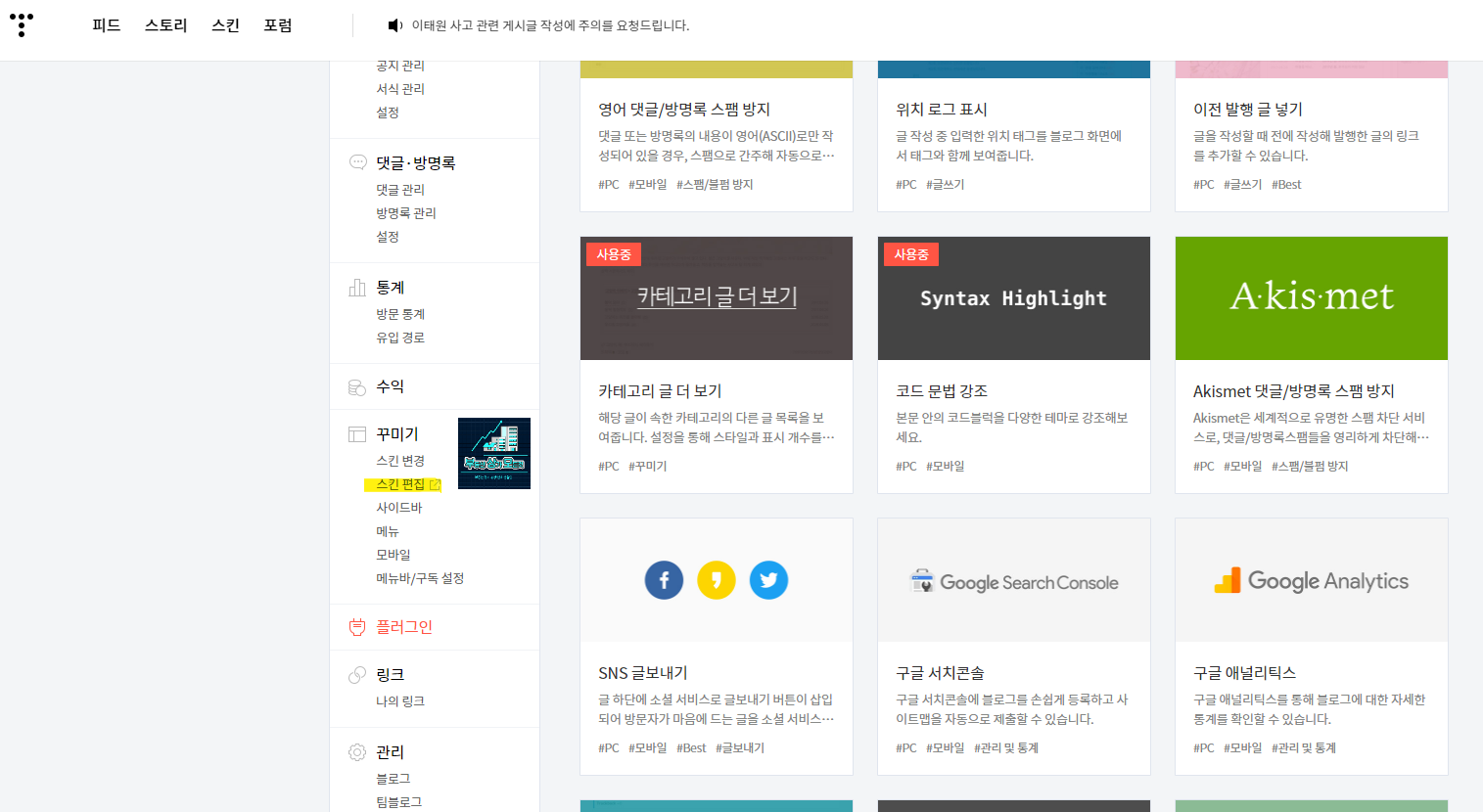Open 방문 통계
The width and height of the screenshot is (1483, 812).
click(400, 314)
